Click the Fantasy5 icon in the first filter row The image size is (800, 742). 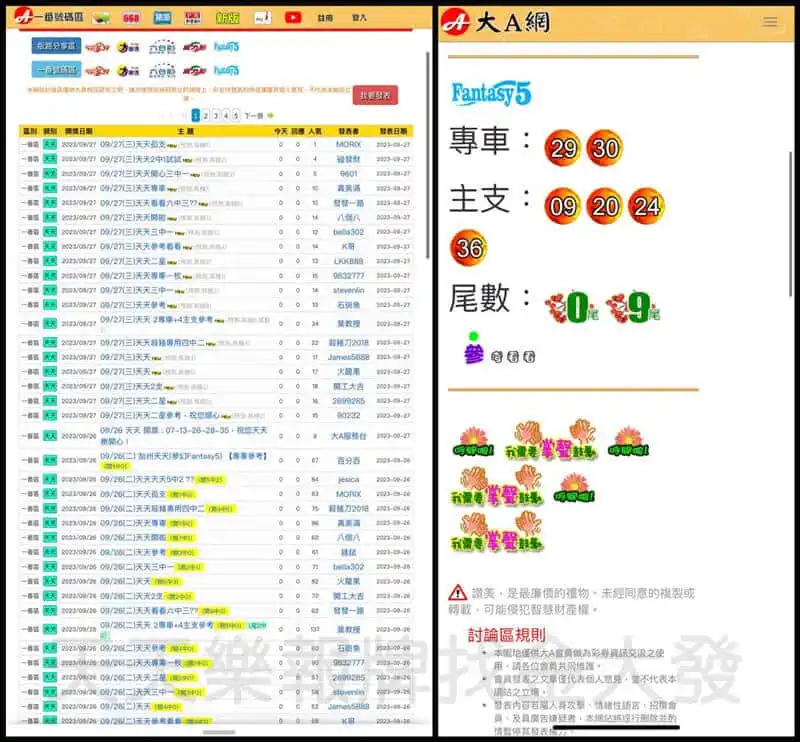click(x=227, y=46)
